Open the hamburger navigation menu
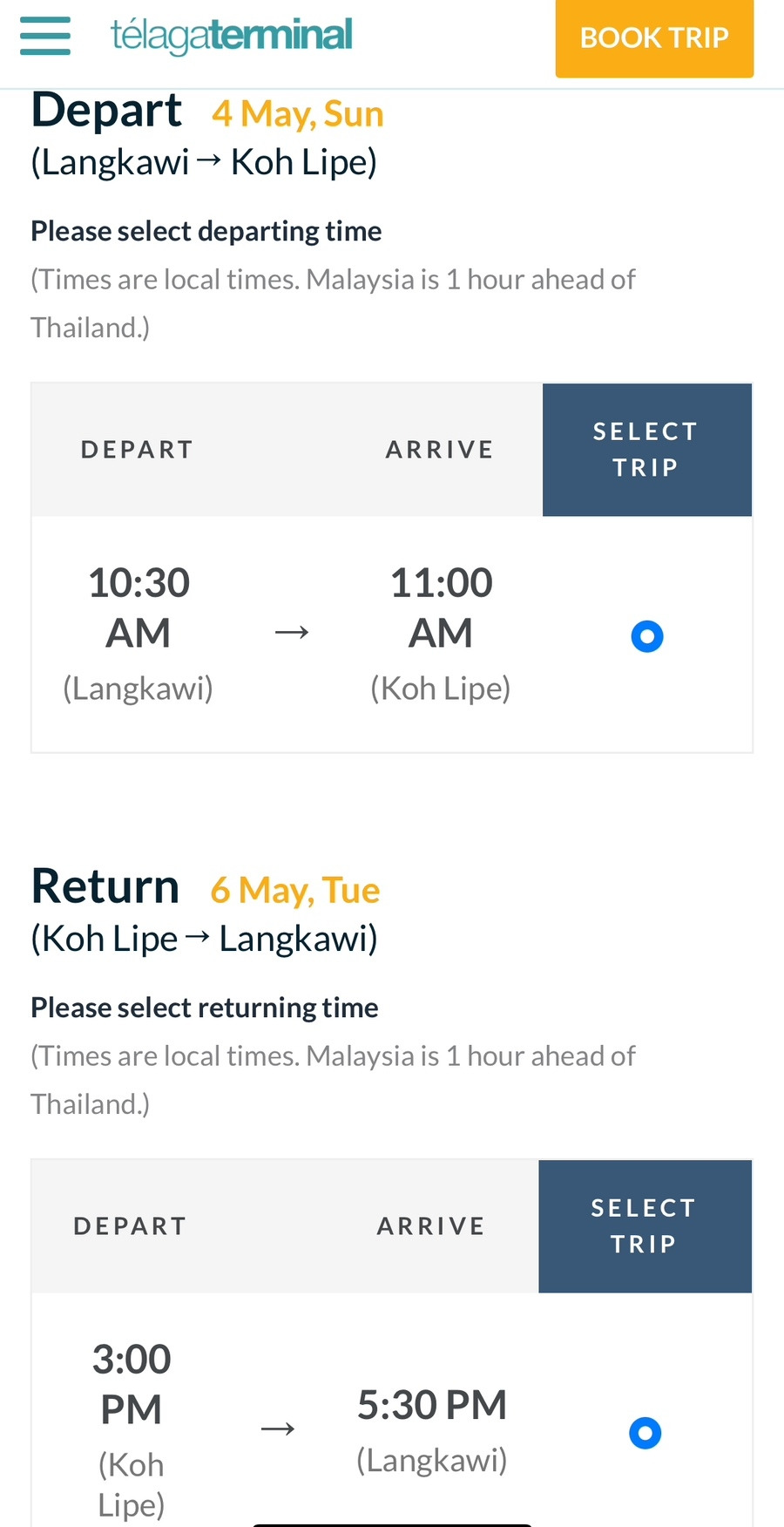This screenshot has height=1527, width=784. (x=45, y=37)
